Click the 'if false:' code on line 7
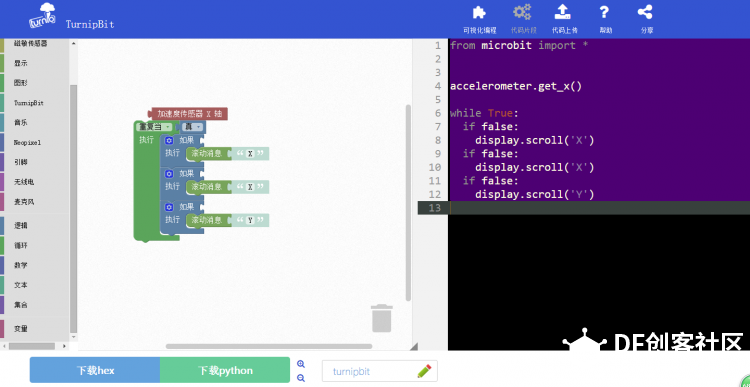The width and height of the screenshot is (750, 387). 490,127
